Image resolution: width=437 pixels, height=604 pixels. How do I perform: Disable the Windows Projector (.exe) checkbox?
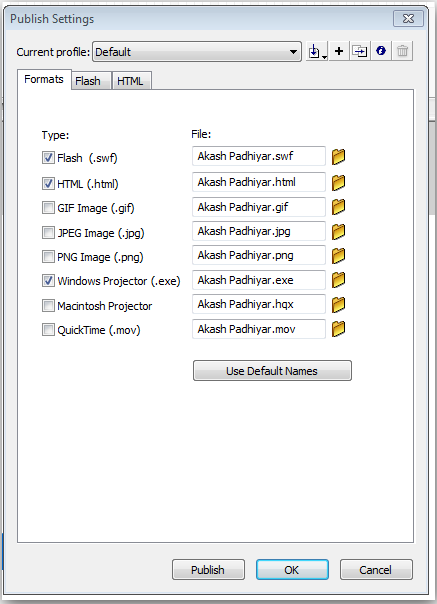(x=48, y=281)
